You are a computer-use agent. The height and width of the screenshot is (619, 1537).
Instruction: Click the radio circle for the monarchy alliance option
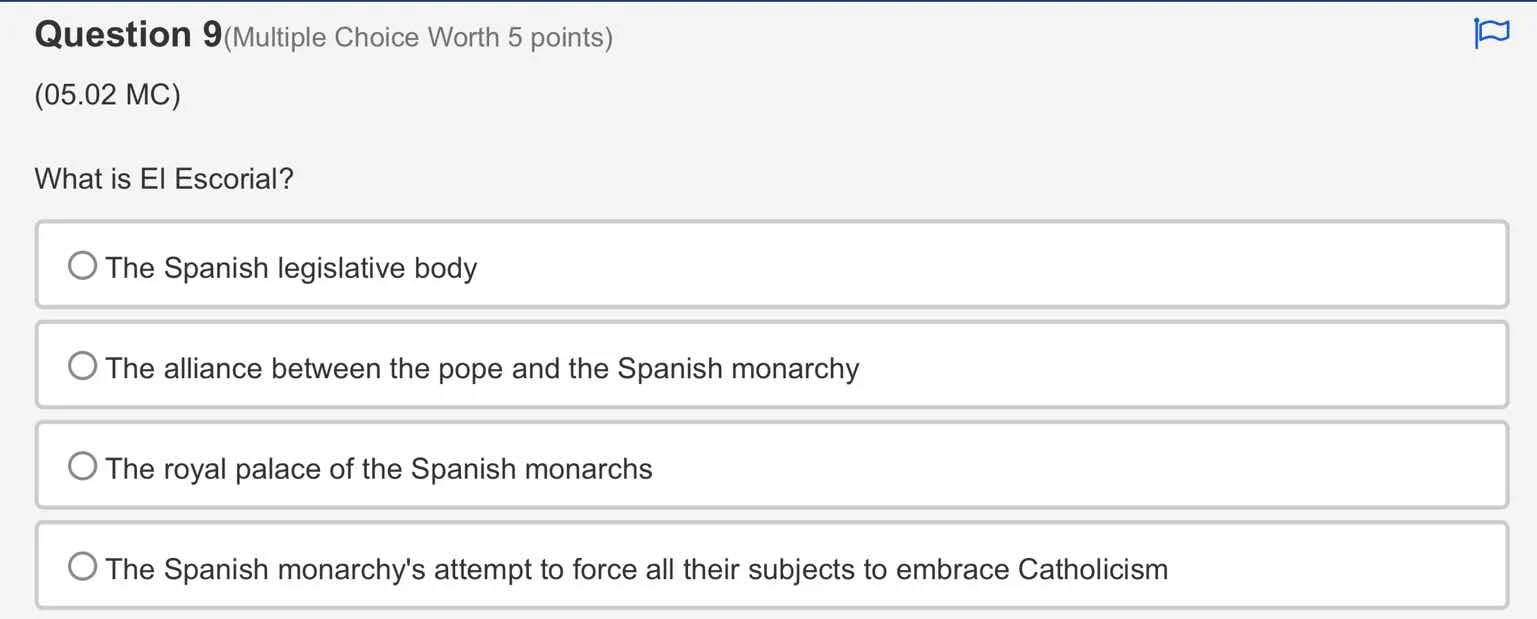[x=82, y=365]
